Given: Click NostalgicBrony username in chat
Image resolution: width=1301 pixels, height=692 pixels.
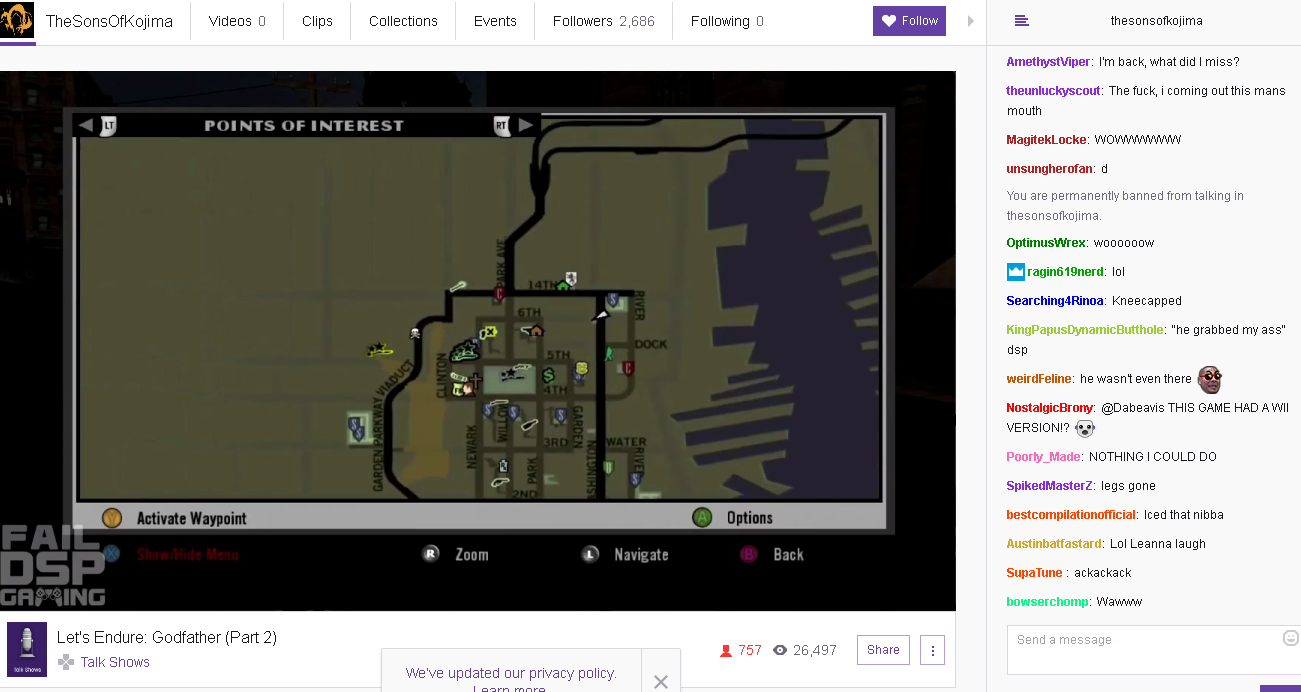Looking at the screenshot, I should point(1049,408).
